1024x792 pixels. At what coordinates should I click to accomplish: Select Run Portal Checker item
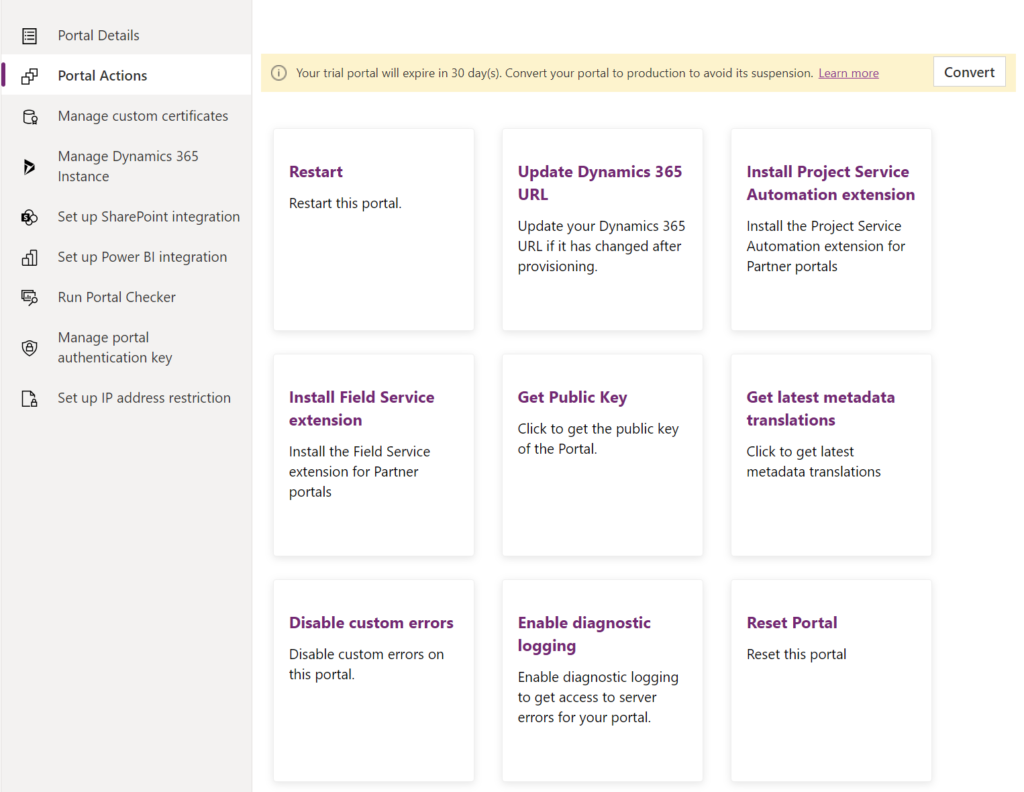(x=126, y=297)
